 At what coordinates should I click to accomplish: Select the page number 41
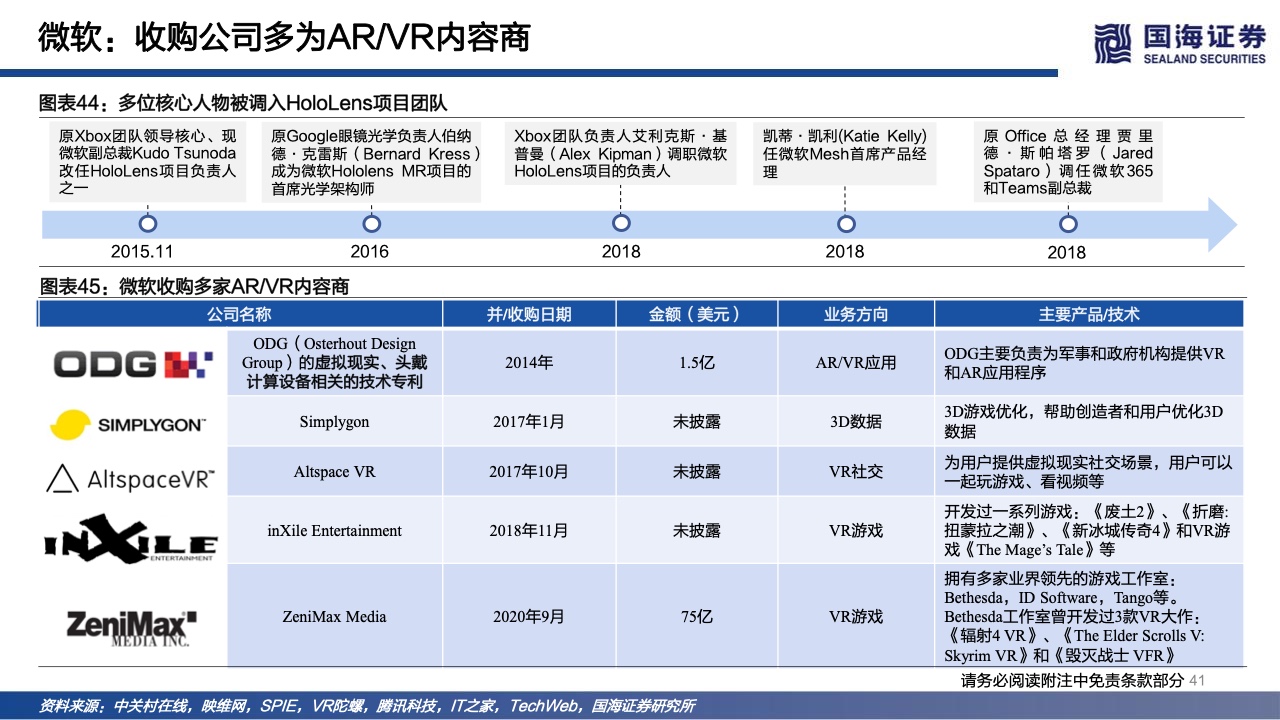1198,681
